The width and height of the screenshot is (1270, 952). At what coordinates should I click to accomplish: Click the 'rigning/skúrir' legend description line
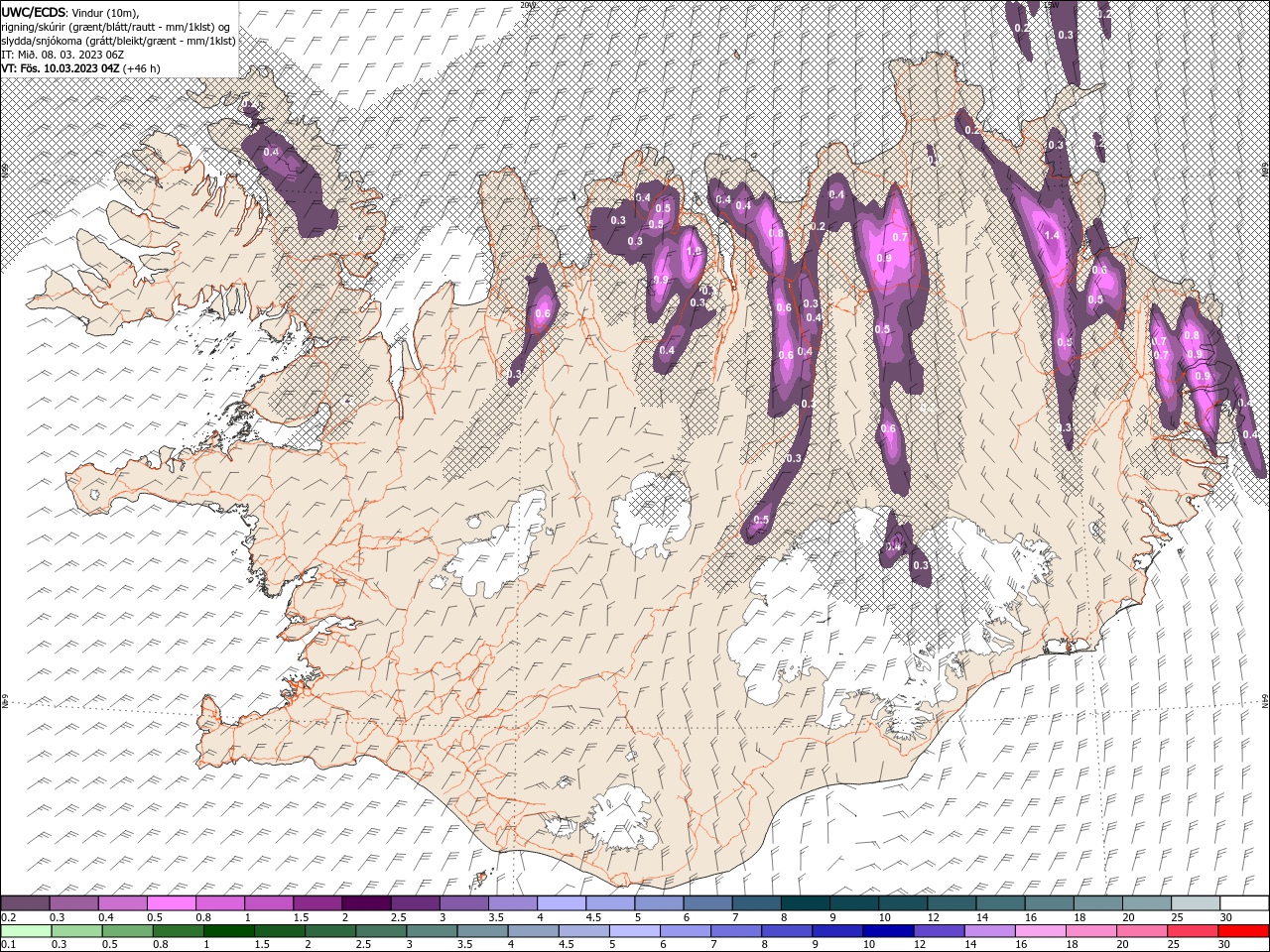click(x=117, y=26)
